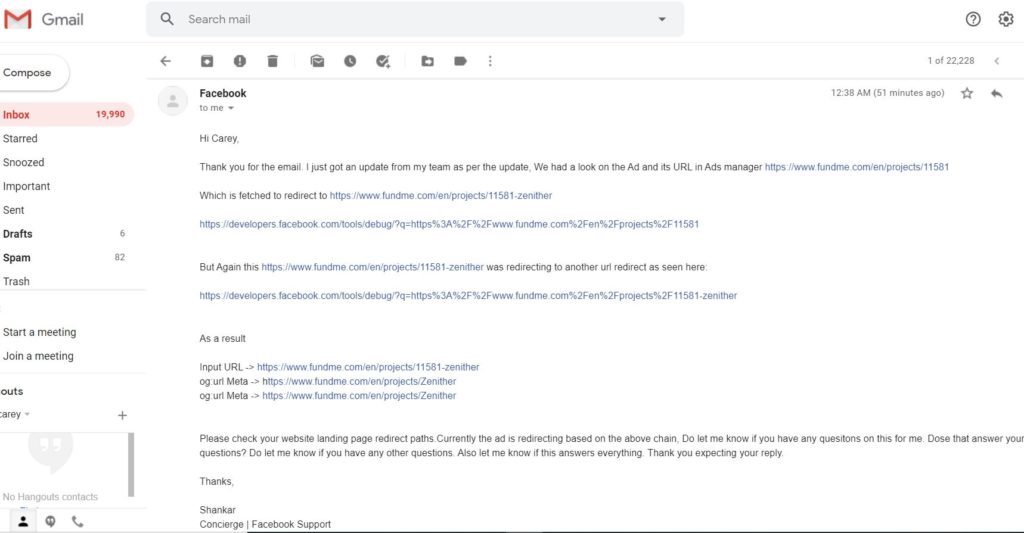Snooze this email with clock icon
The image size is (1024, 533).
click(350, 61)
